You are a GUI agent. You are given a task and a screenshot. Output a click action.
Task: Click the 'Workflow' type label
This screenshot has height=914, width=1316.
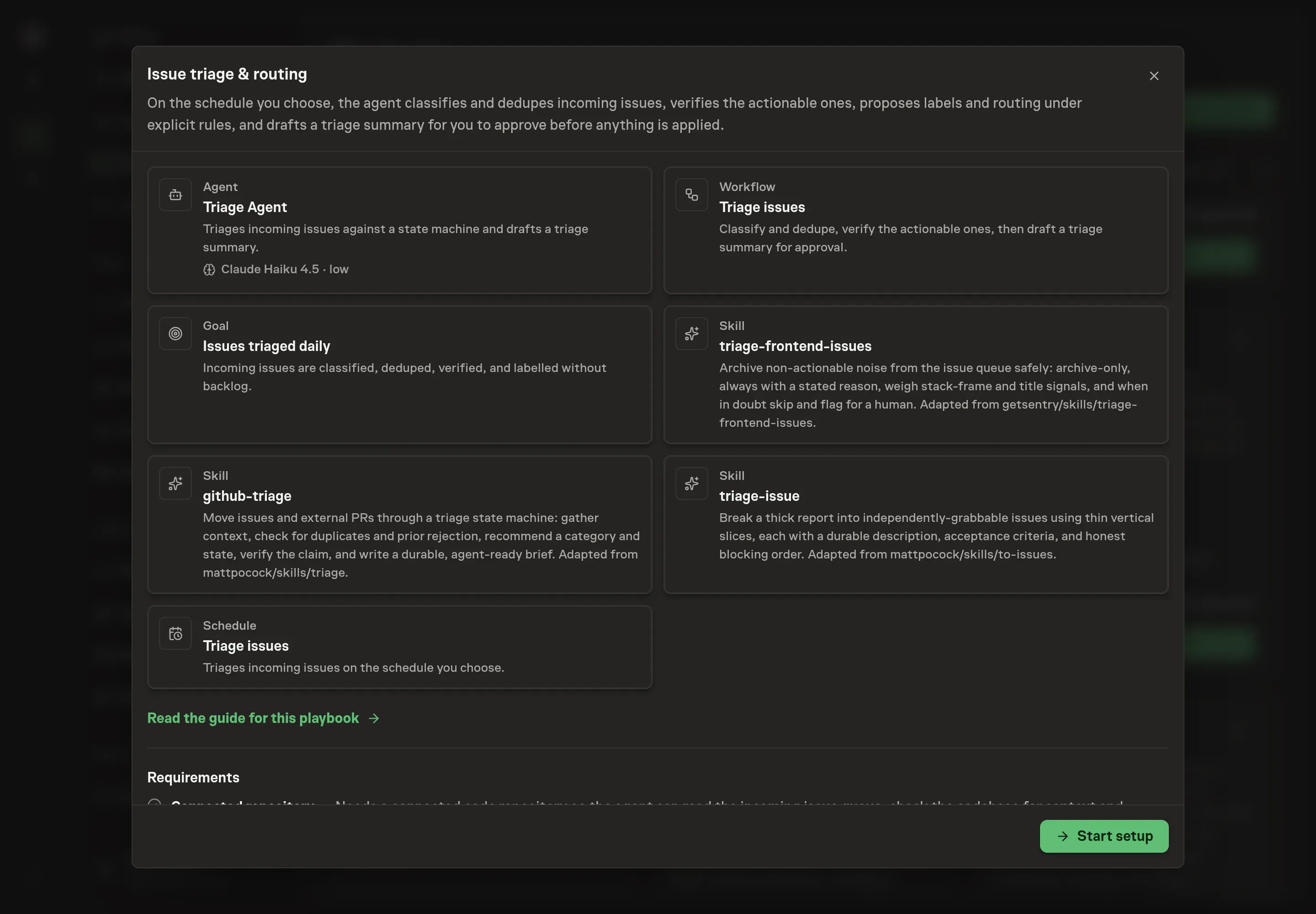point(747,187)
